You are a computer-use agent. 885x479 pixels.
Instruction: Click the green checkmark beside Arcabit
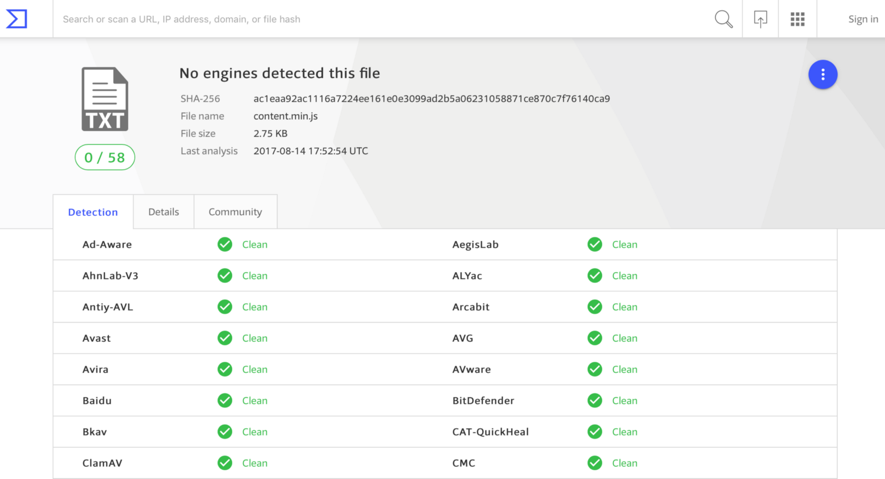594,307
